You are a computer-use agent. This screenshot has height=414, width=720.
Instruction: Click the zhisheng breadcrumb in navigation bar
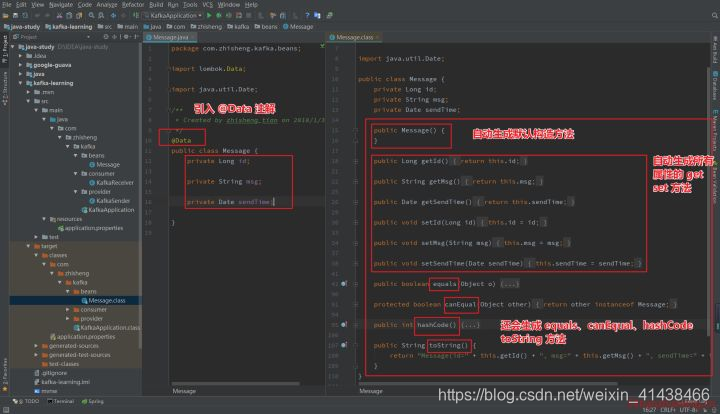(206, 27)
